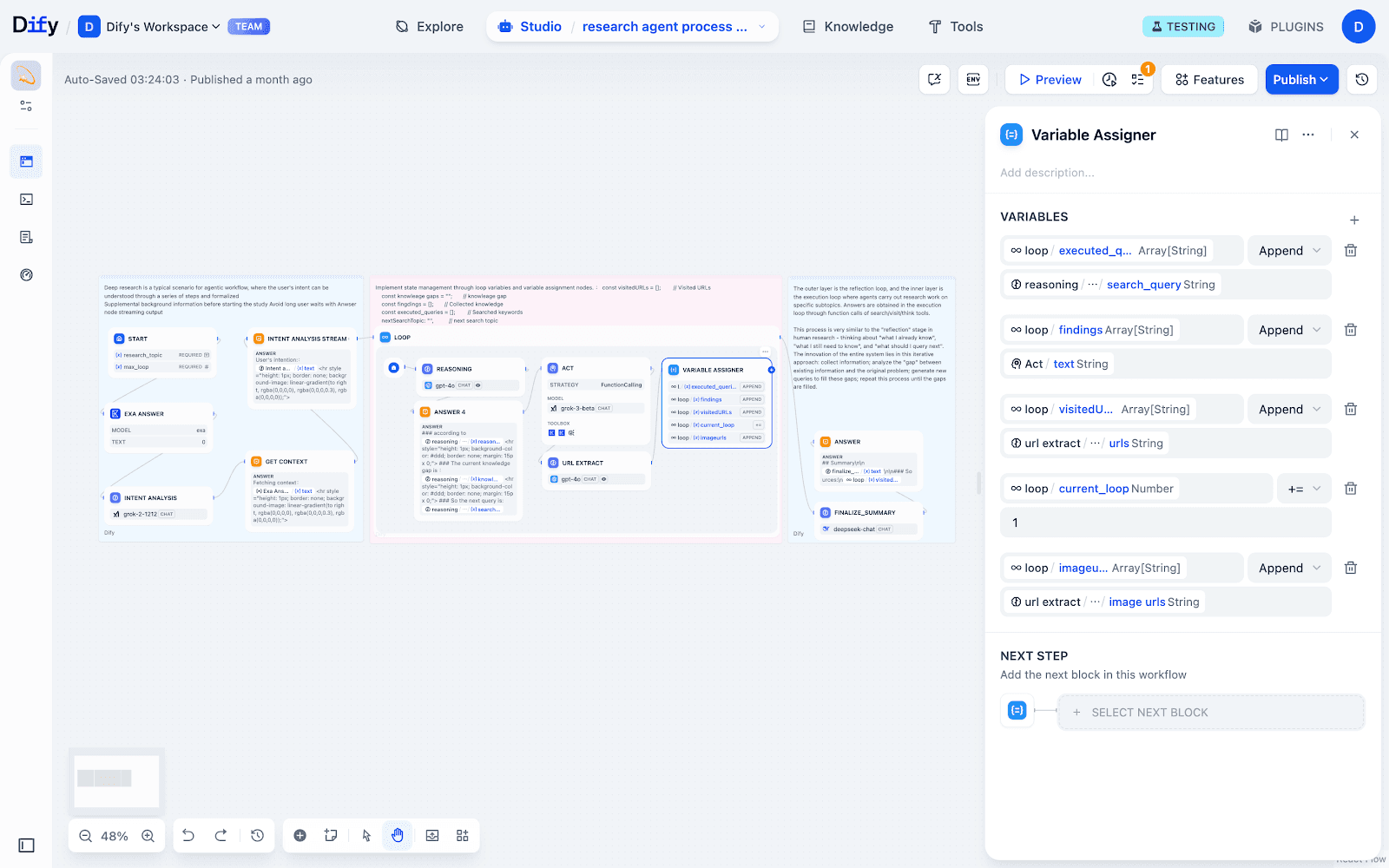Open the Publish dropdown menu
Image resolution: width=1389 pixels, height=868 pixels.
(1300, 80)
